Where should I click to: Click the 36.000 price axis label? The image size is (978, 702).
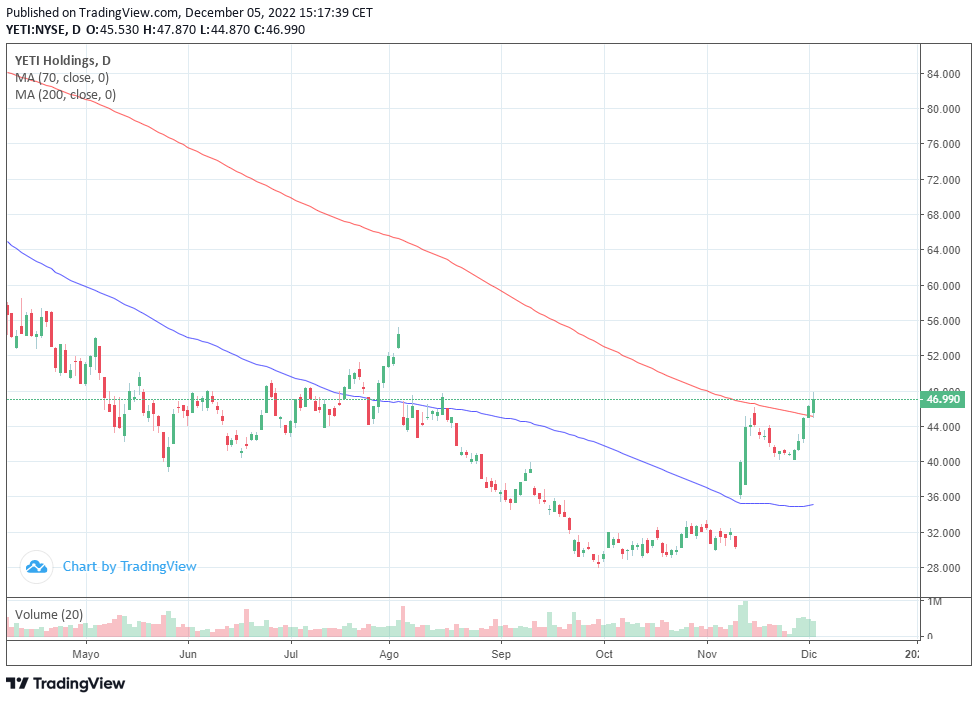click(x=943, y=497)
